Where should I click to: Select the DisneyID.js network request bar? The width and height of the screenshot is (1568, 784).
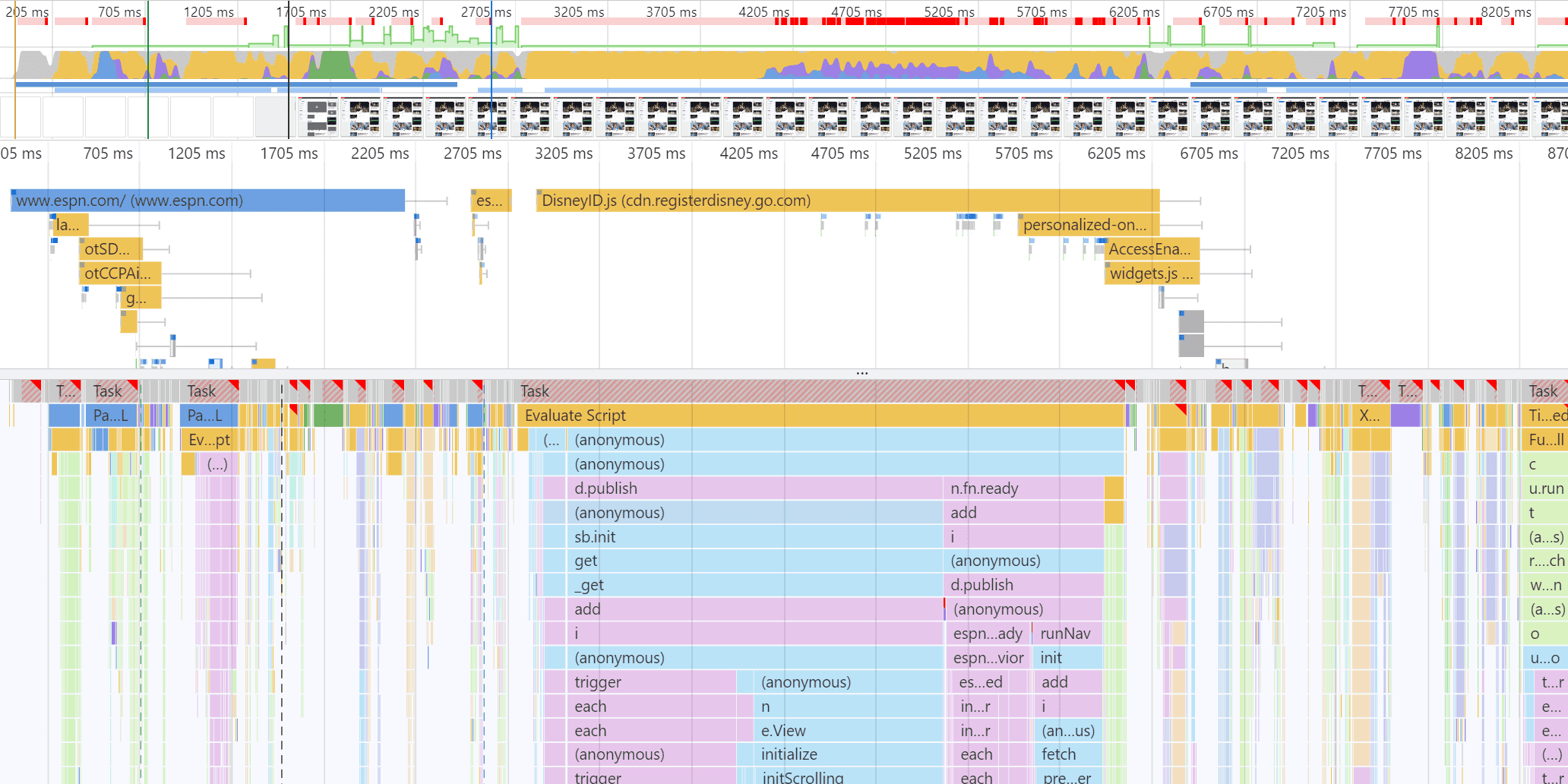[x=848, y=201]
